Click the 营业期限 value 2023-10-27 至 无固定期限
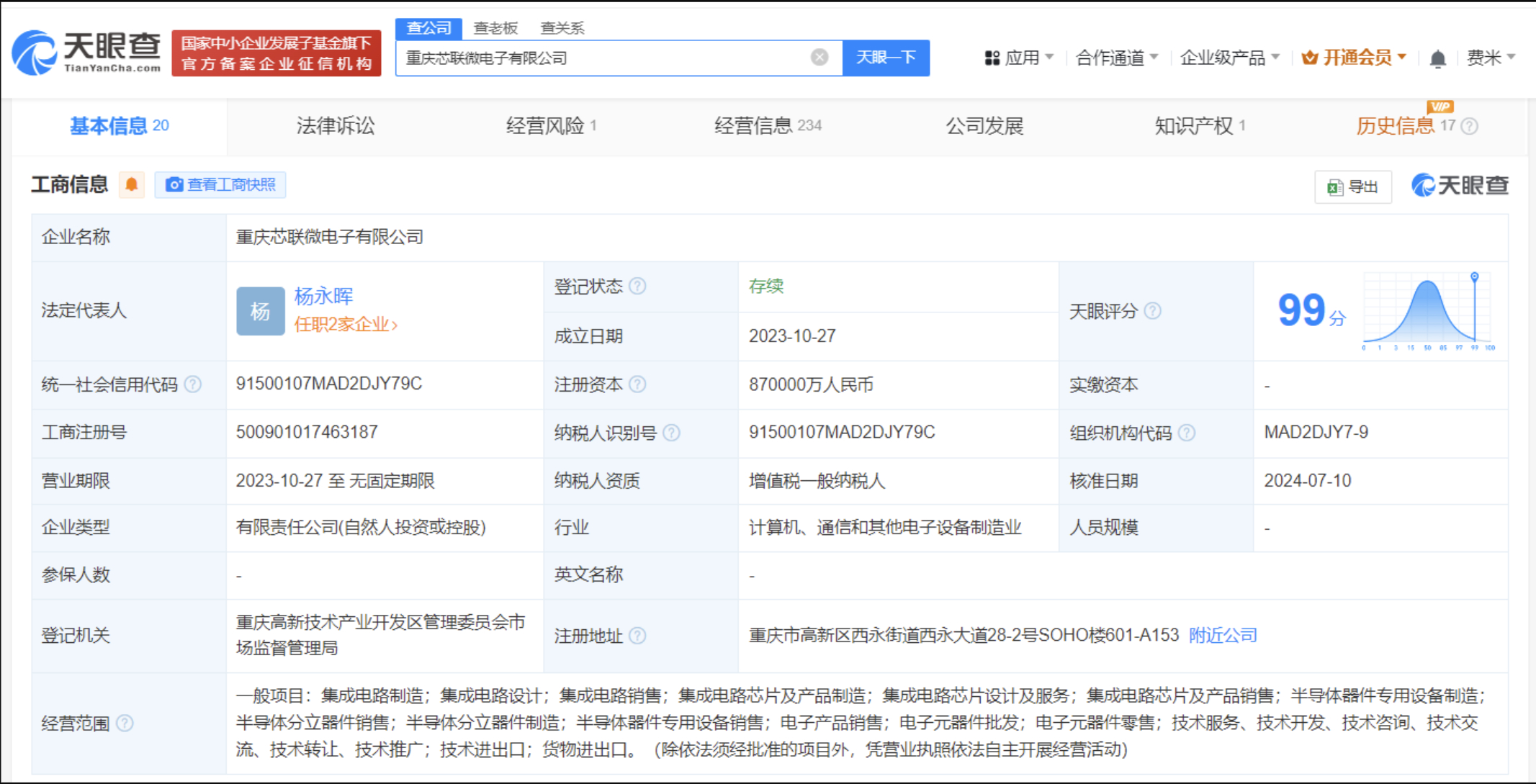Viewport: 1536px width, 784px height. [x=335, y=481]
